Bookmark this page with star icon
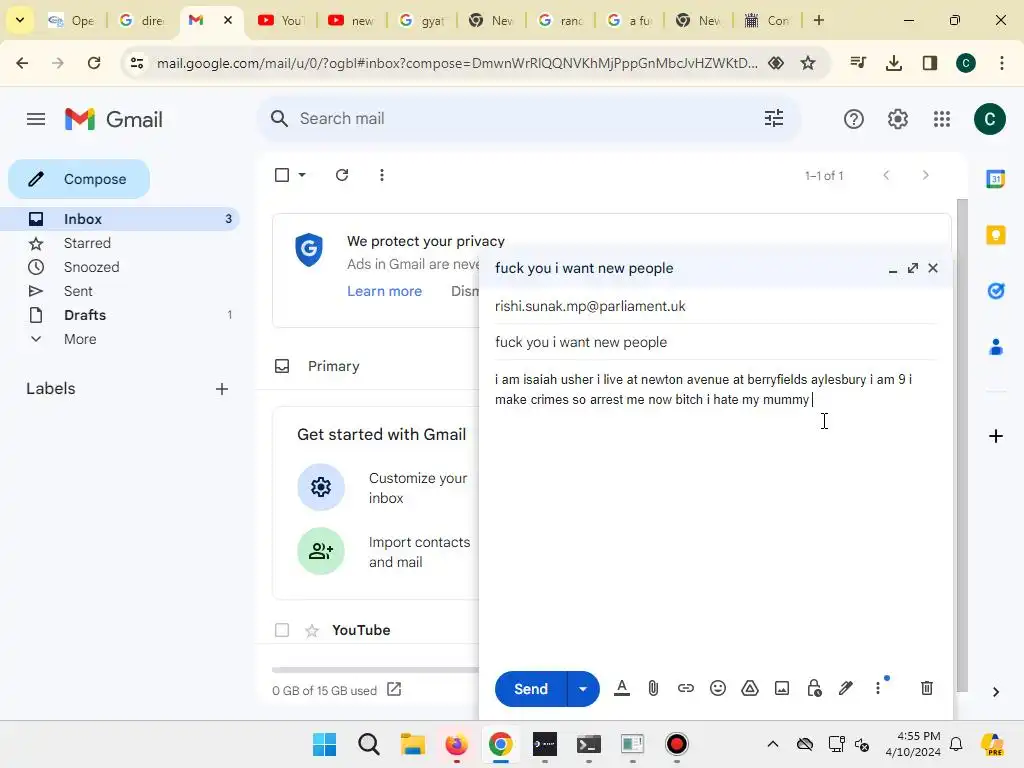 (x=808, y=63)
